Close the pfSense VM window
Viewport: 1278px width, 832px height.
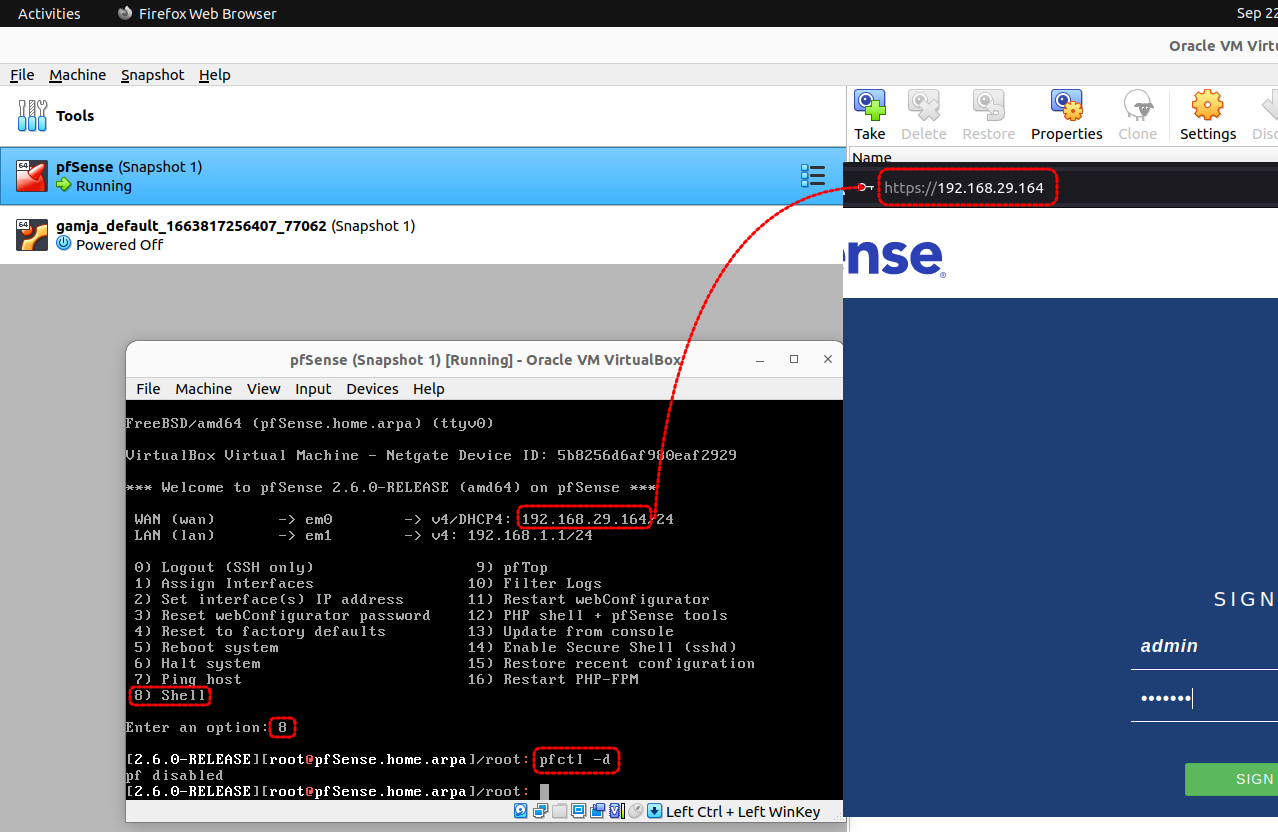pos(827,359)
